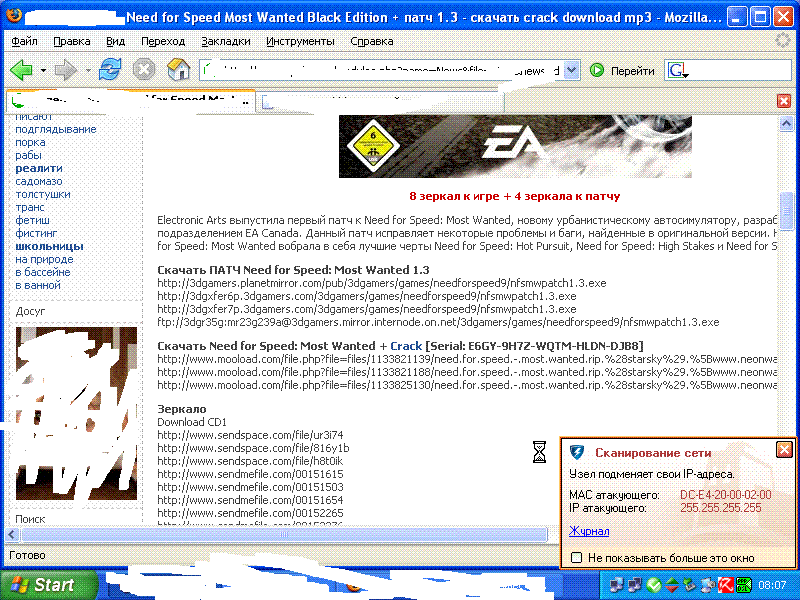Image resolution: width=800 pixels, height=600 pixels.
Task: Click the green checkmark tray icon
Action: point(654,585)
